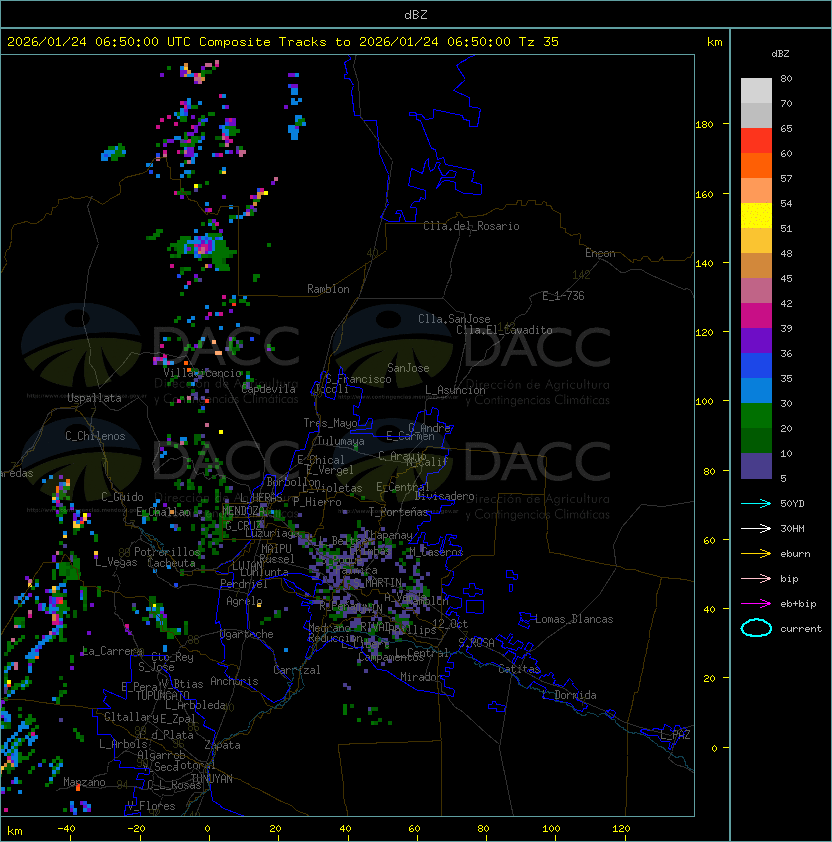Click the L_Asuncion map label

pos(455,390)
